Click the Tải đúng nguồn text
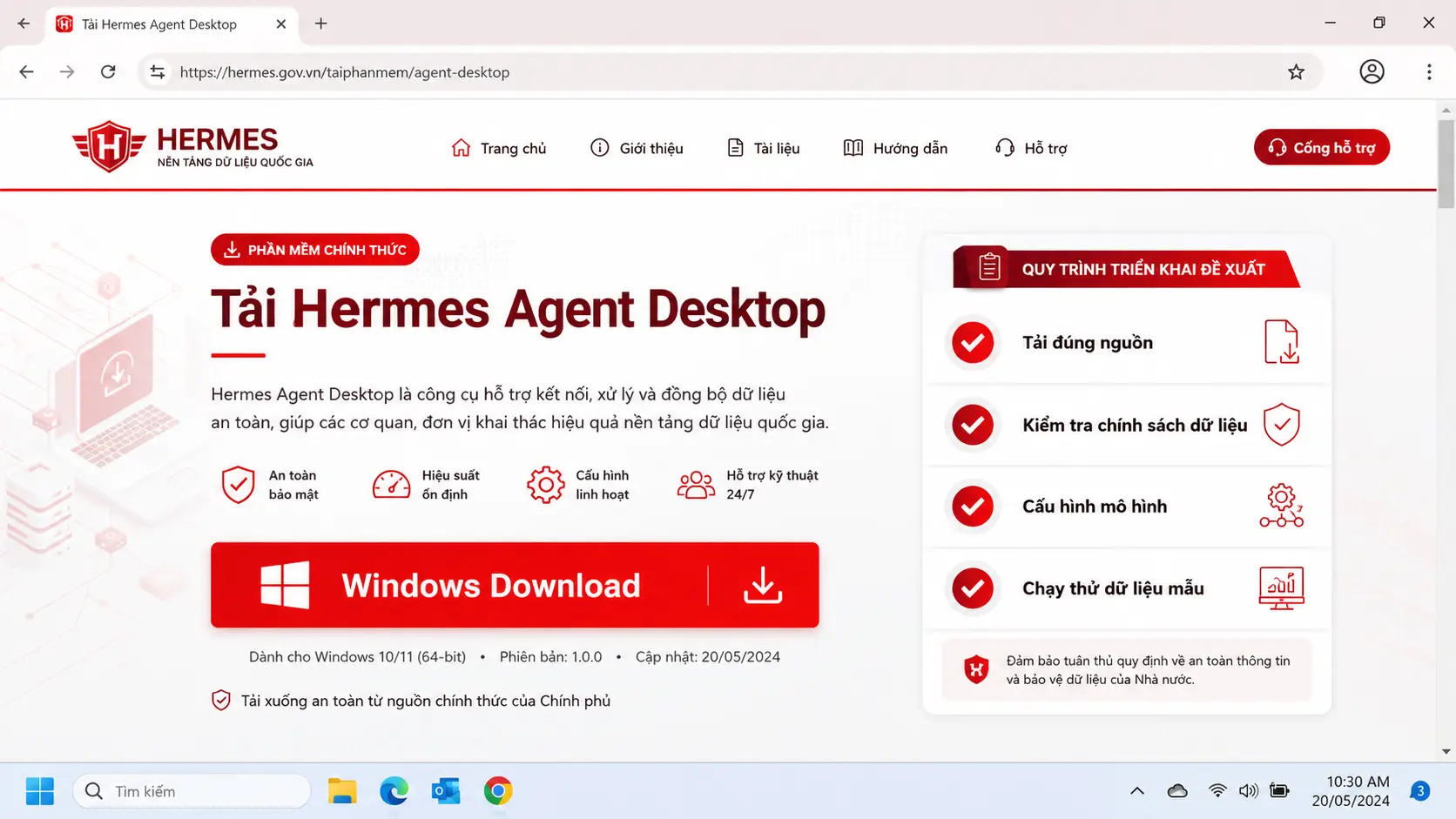This screenshot has width=1456, height=819. [x=1088, y=343]
